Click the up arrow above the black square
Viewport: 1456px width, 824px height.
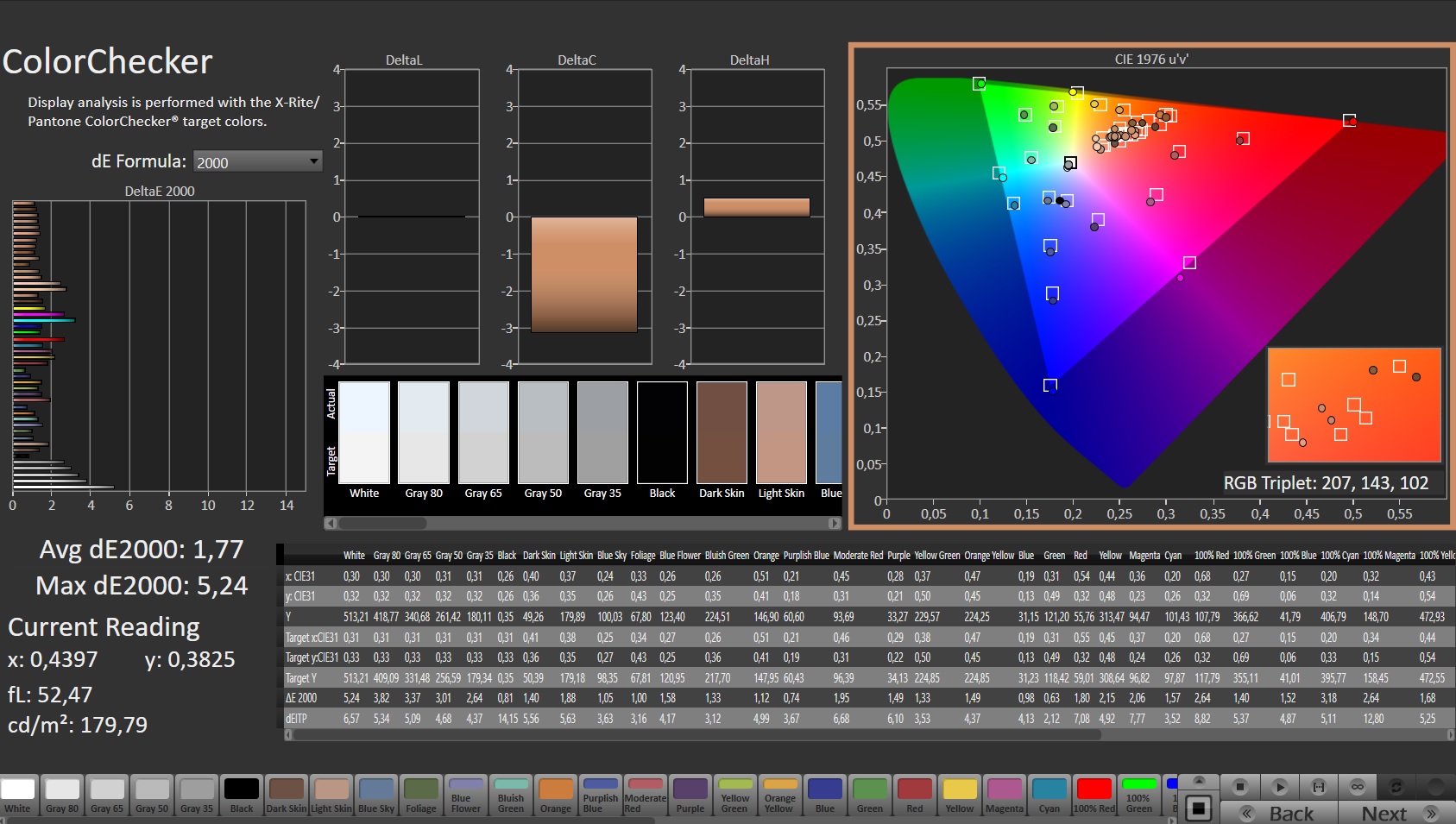point(1199,782)
